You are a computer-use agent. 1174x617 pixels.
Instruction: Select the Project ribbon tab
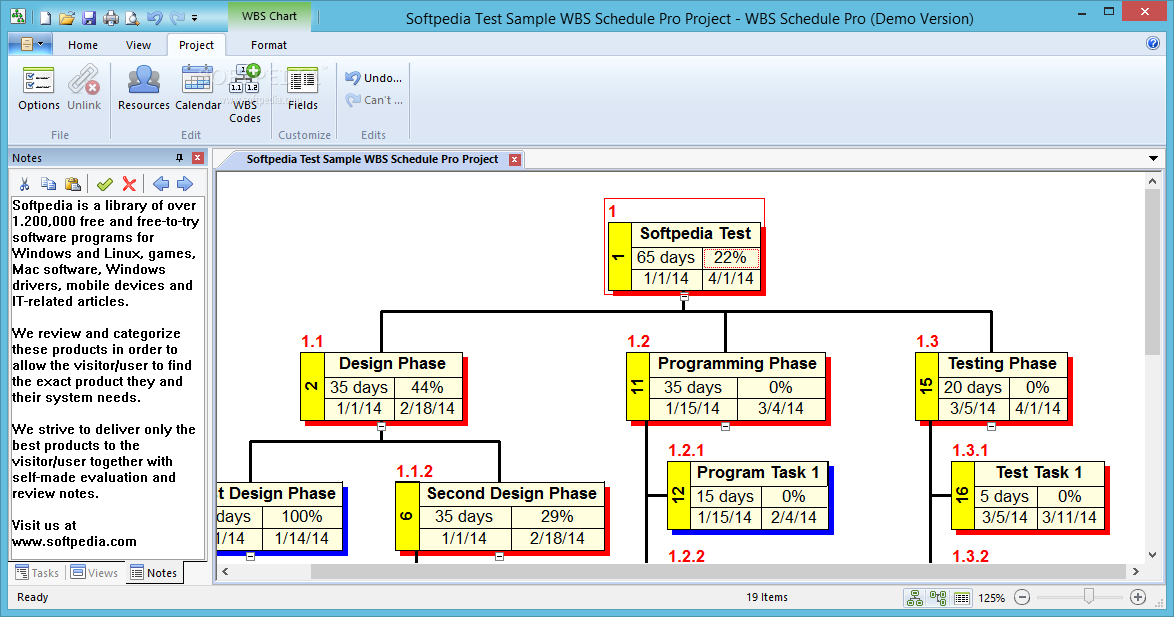pos(196,45)
